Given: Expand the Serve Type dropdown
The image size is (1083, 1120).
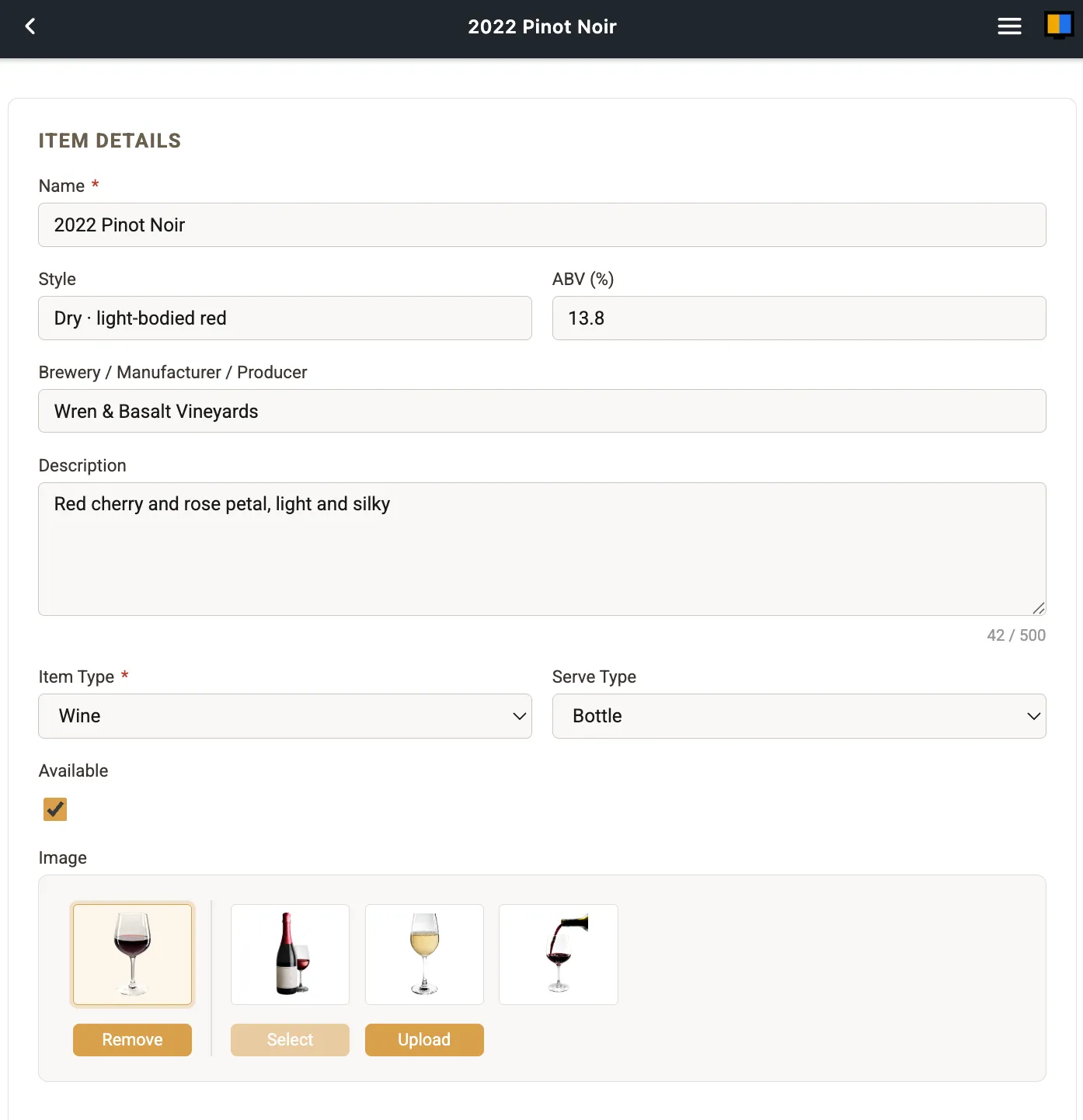Looking at the screenshot, I should tap(799, 716).
